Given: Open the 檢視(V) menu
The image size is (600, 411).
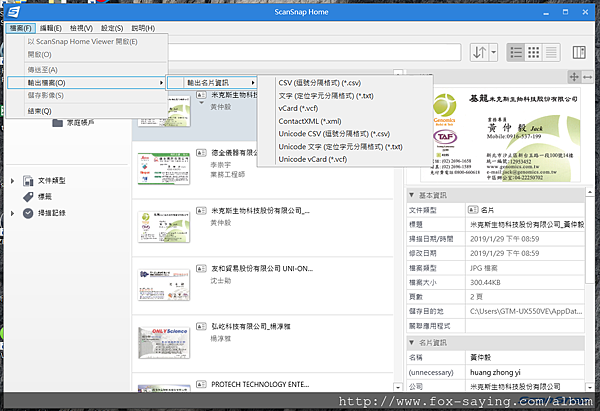Looking at the screenshot, I should point(82,28).
